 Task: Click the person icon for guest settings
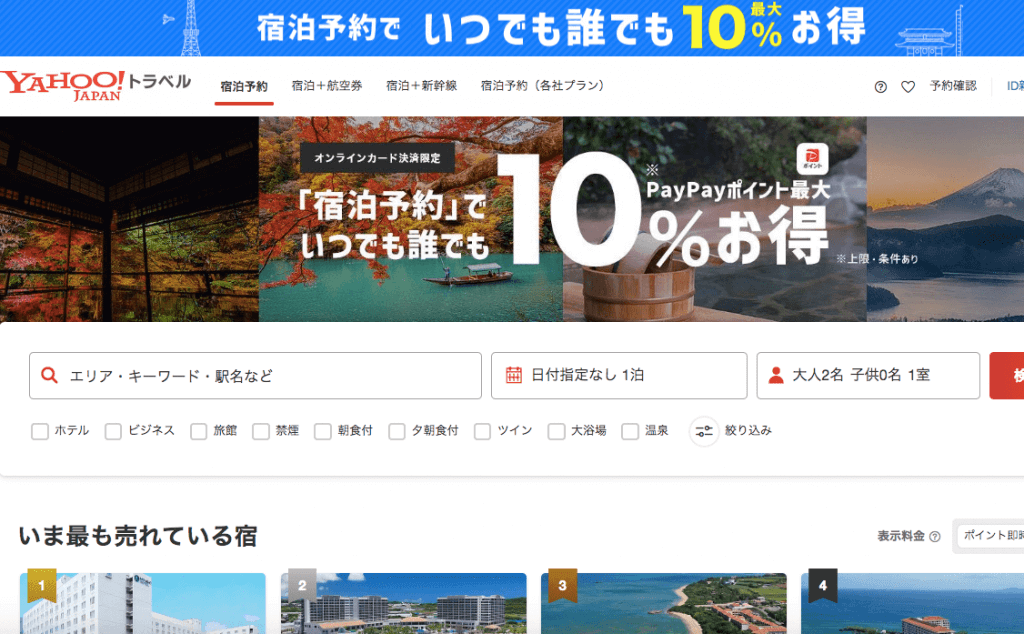click(x=775, y=375)
